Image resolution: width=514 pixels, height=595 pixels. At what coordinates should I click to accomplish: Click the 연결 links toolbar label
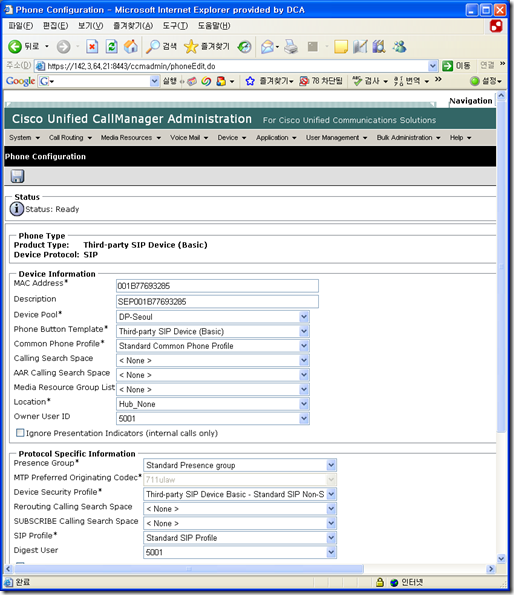click(x=487, y=66)
